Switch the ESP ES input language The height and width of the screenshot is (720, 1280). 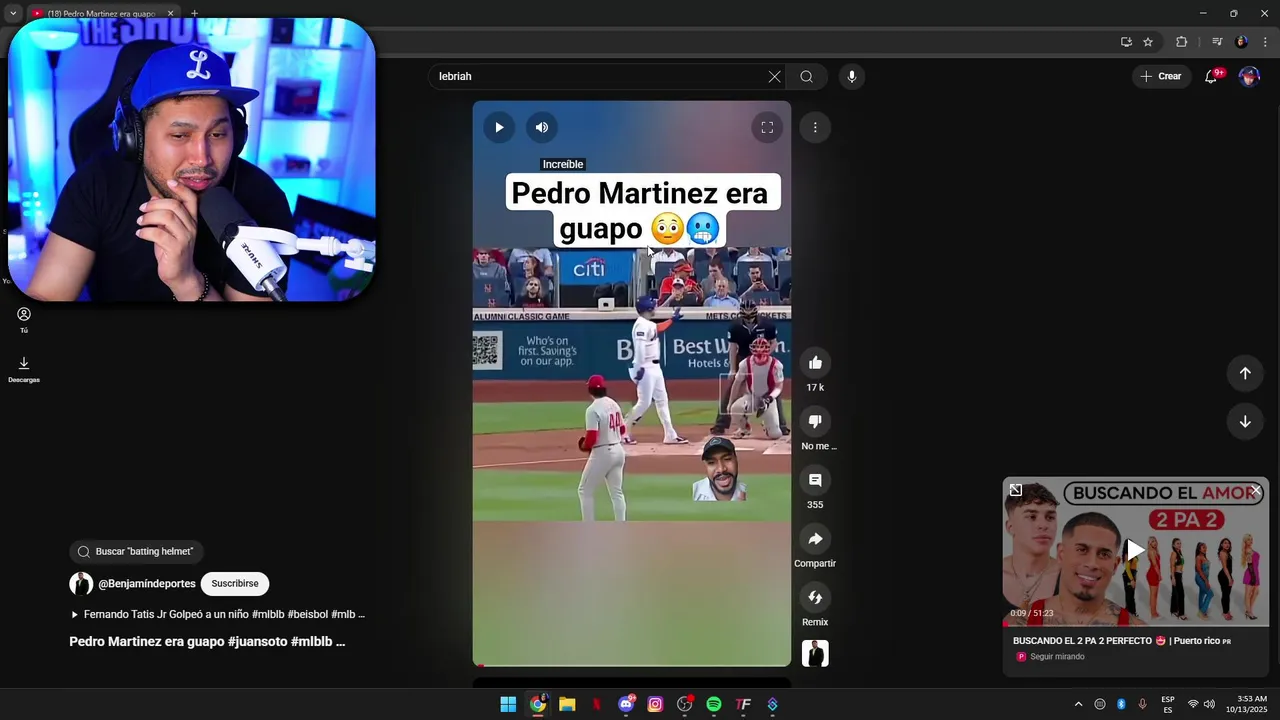point(1168,704)
